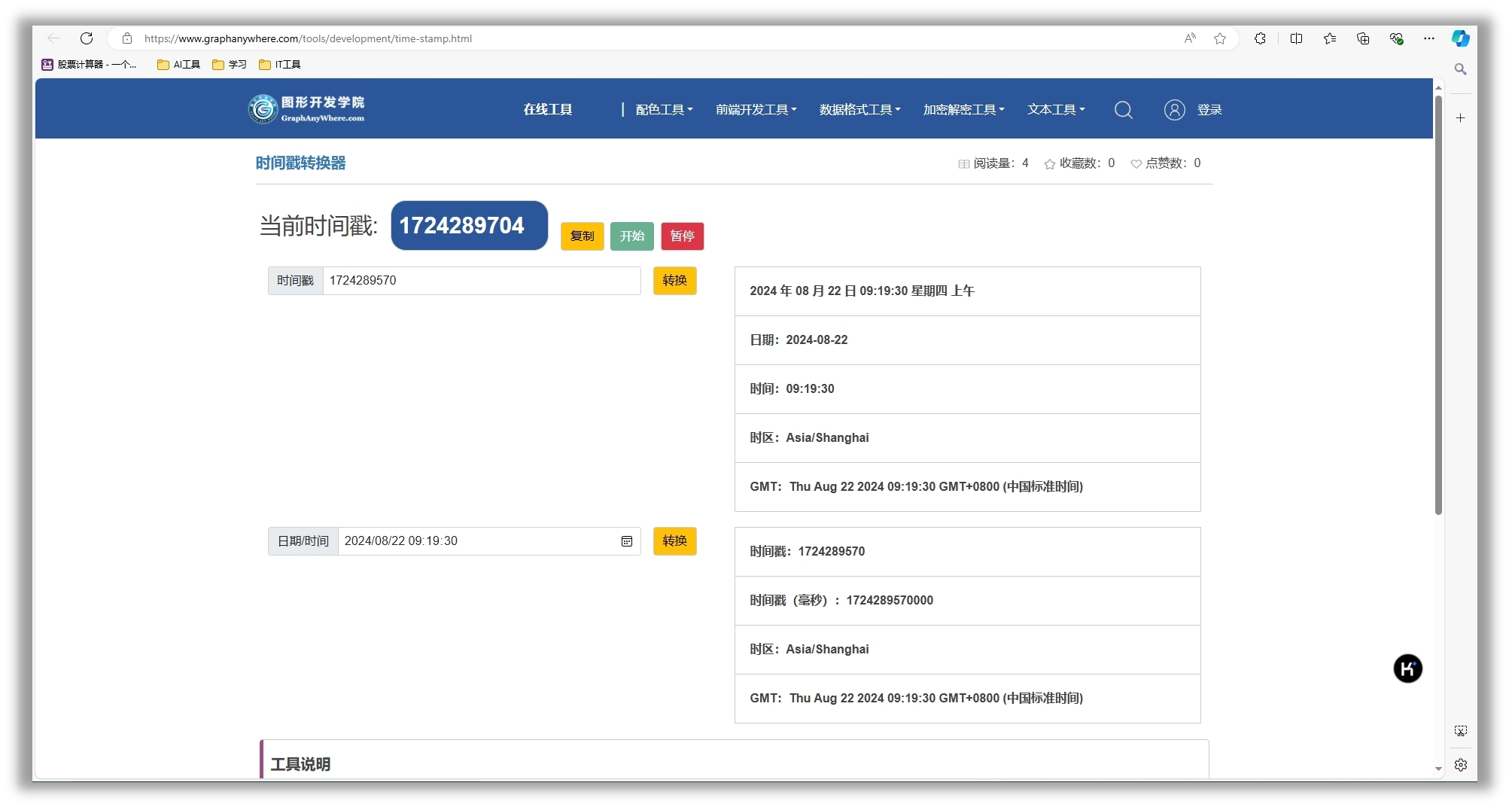1512x807 pixels.
Task: Open the calendar picker in date field
Action: click(626, 541)
